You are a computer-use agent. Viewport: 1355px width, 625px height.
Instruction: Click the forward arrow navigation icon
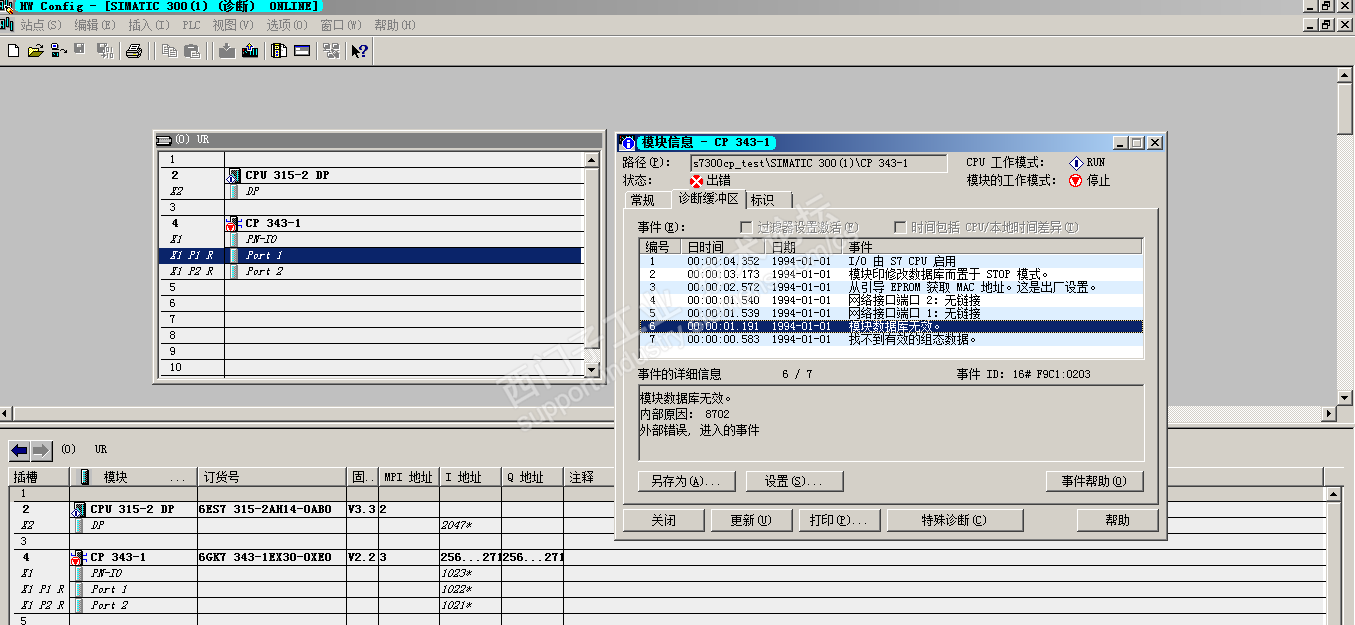[x=41, y=450]
